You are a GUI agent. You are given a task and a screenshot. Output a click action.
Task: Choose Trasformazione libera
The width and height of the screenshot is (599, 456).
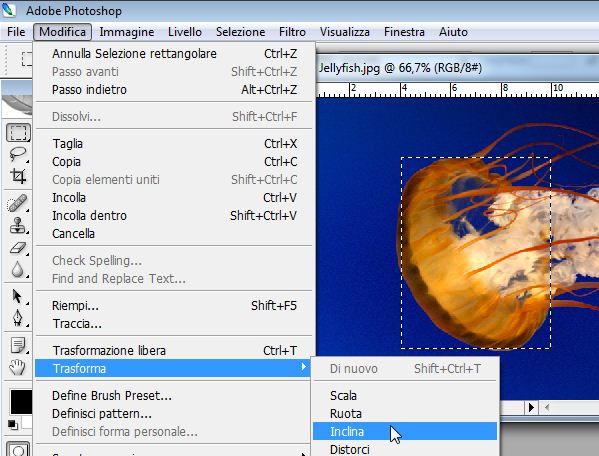click(174, 350)
